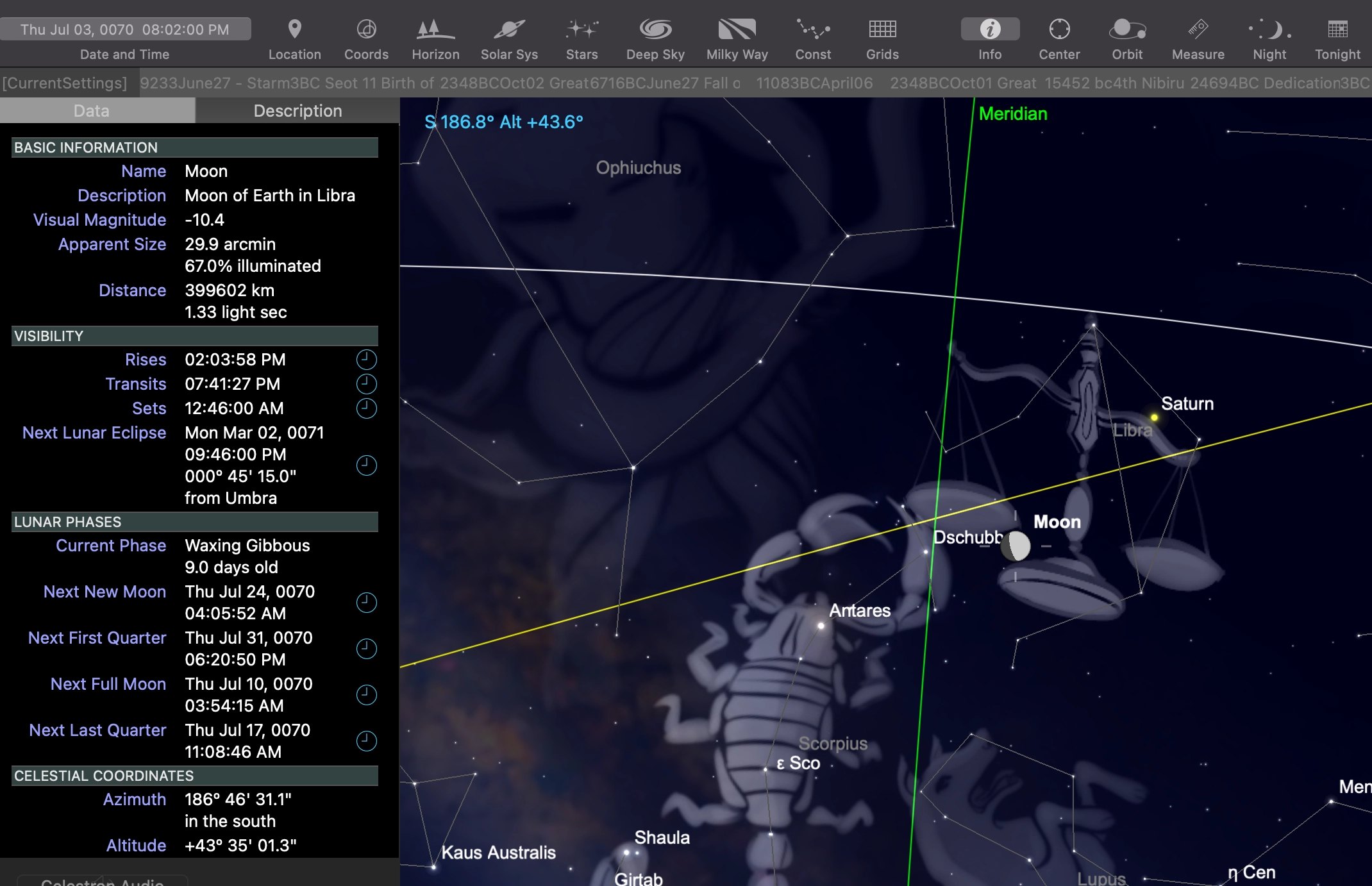This screenshot has height=886, width=1372.
Task: Select the yellow Saturn dot in the chart
Action: pyautogui.click(x=1154, y=417)
